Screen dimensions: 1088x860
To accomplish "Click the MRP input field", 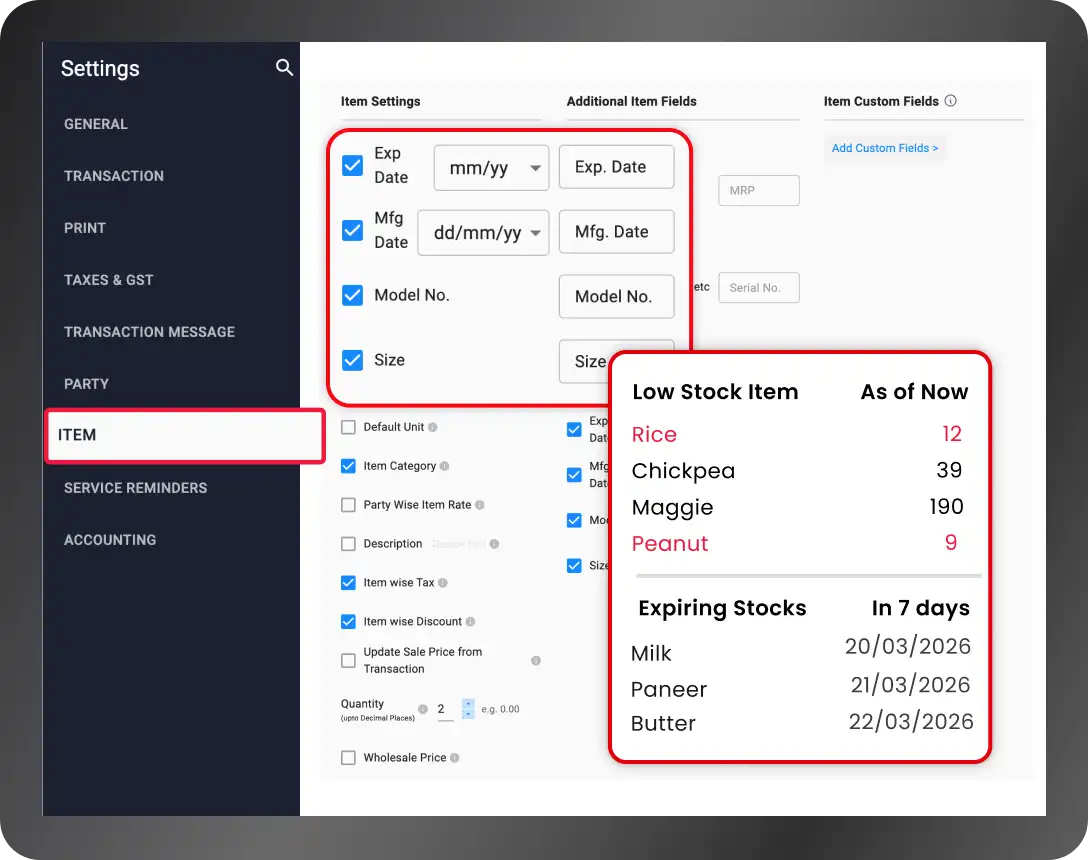I will [x=758, y=190].
